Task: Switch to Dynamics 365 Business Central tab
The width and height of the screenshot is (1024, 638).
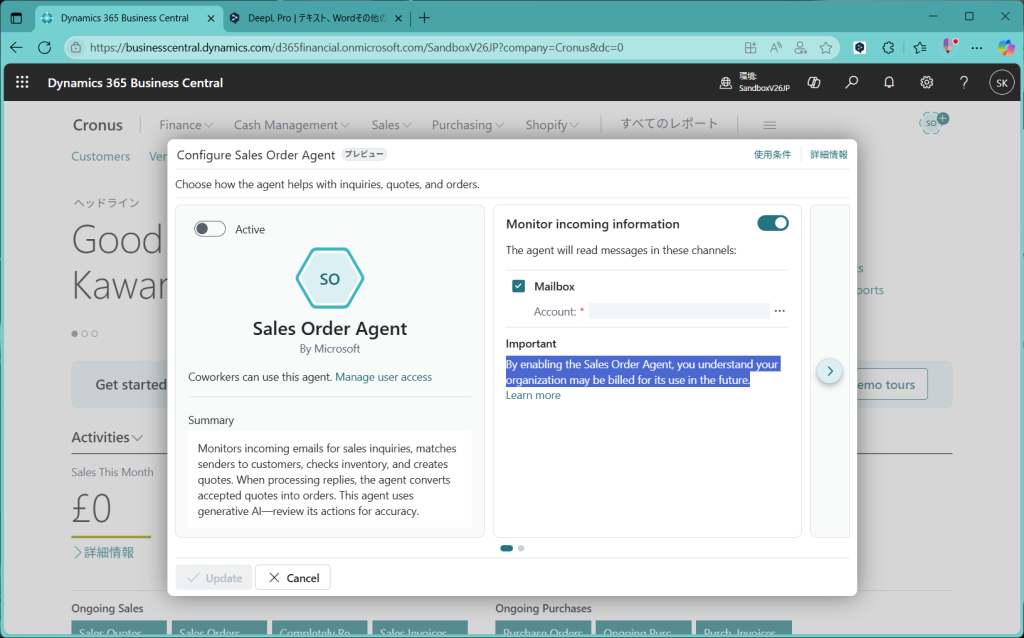Action: pyautogui.click(x=127, y=18)
